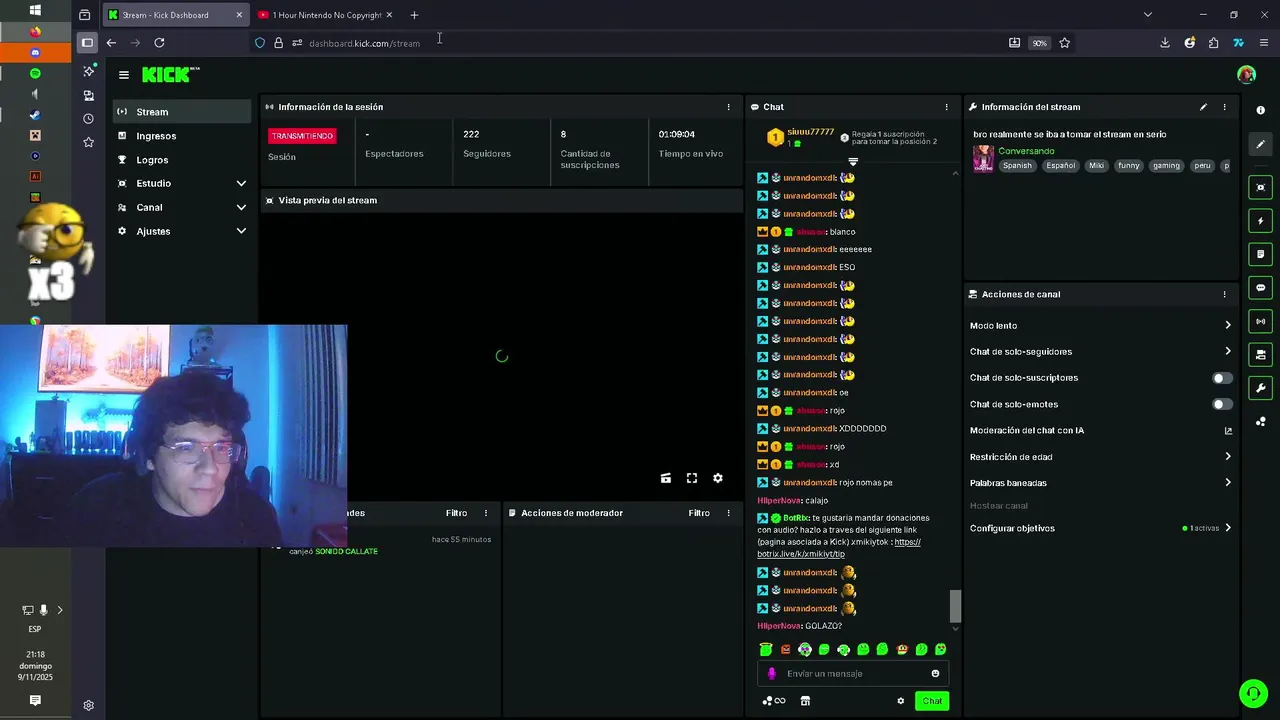Open the browser tab list dropdown
Image resolution: width=1280 pixels, height=720 pixels.
click(1148, 15)
